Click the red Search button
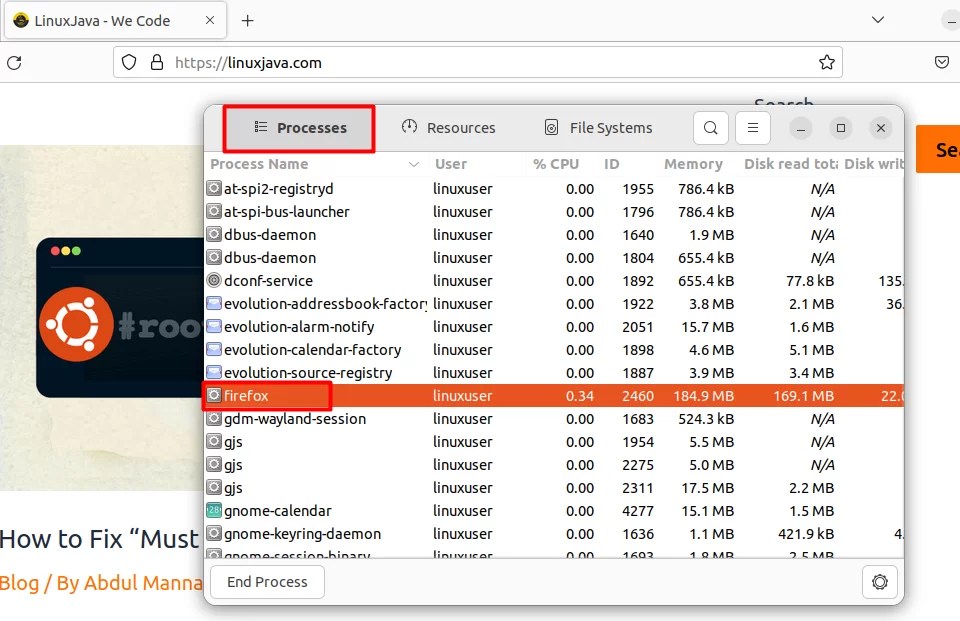Screen dimensions: 960x621 tap(946, 149)
